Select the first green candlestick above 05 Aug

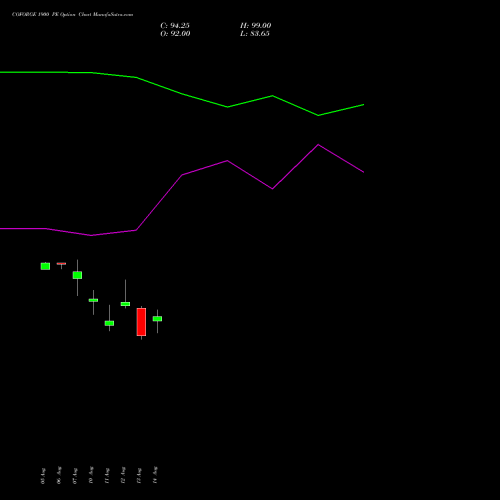[45, 266]
